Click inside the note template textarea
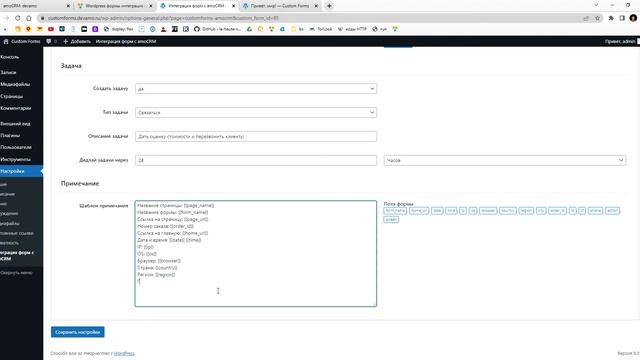The height and width of the screenshot is (360, 640). coord(256,253)
